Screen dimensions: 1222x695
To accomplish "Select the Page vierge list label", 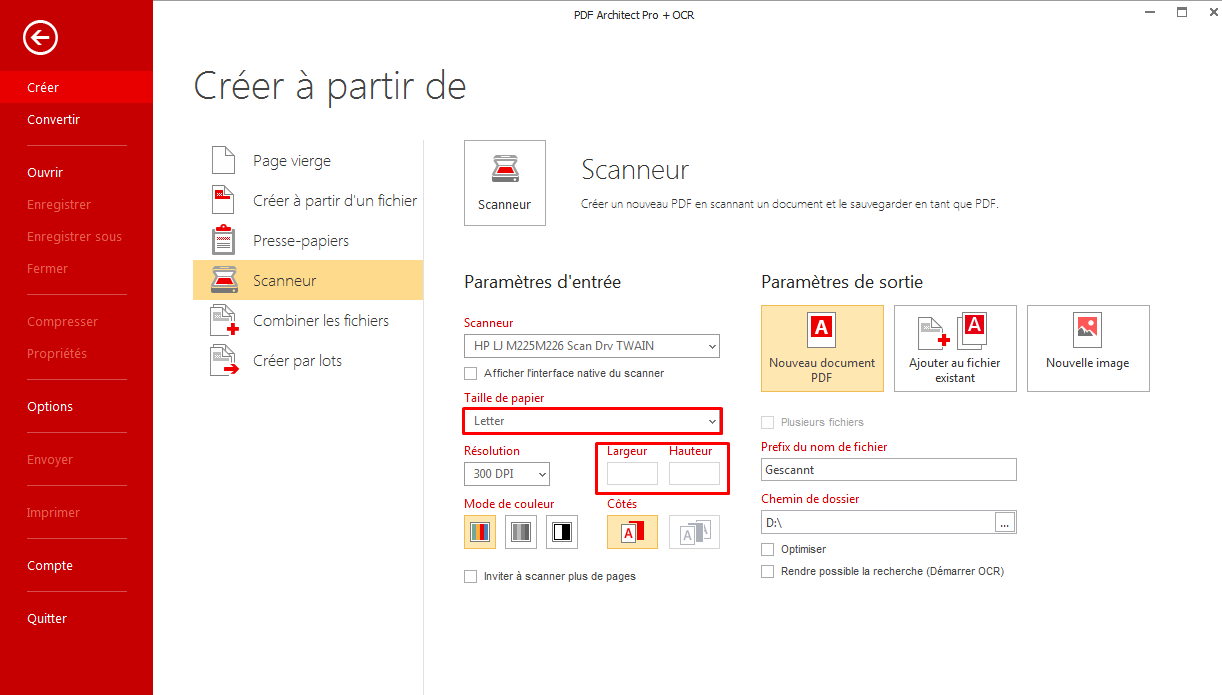I will pyautogui.click(x=292, y=160).
